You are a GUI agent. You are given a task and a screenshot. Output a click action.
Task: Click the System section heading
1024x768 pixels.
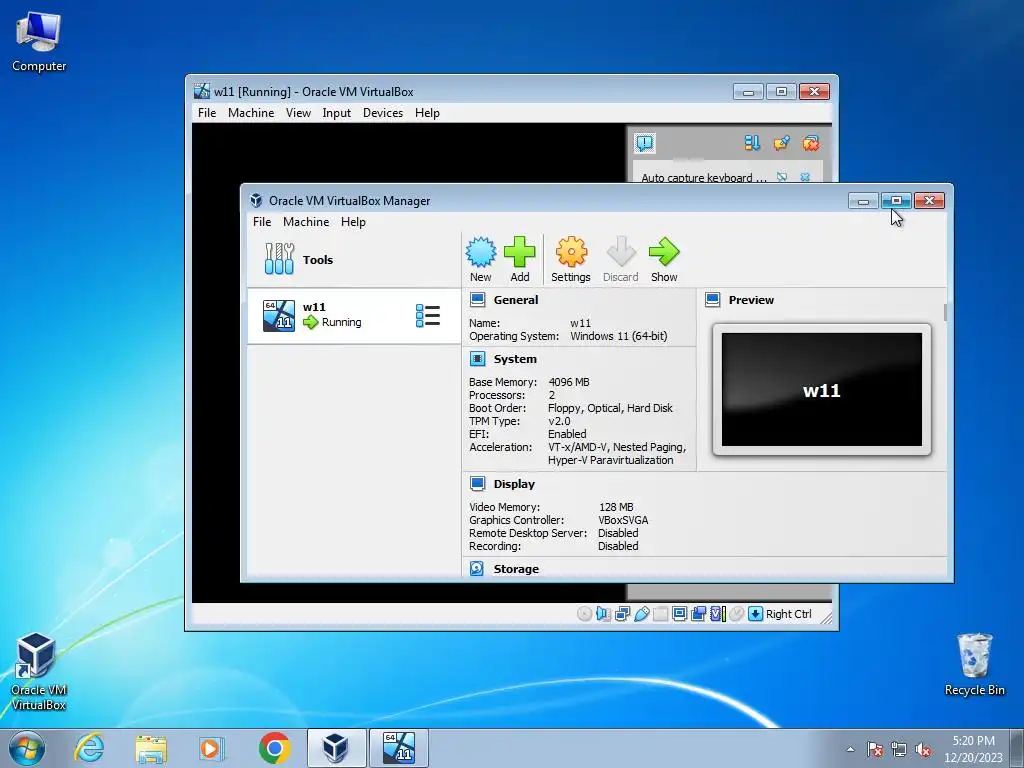(x=515, y=359)
